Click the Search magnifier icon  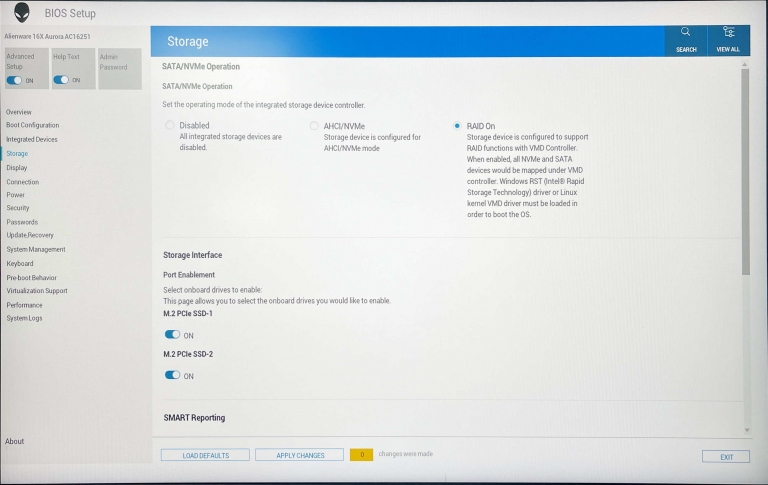(685, 33)
